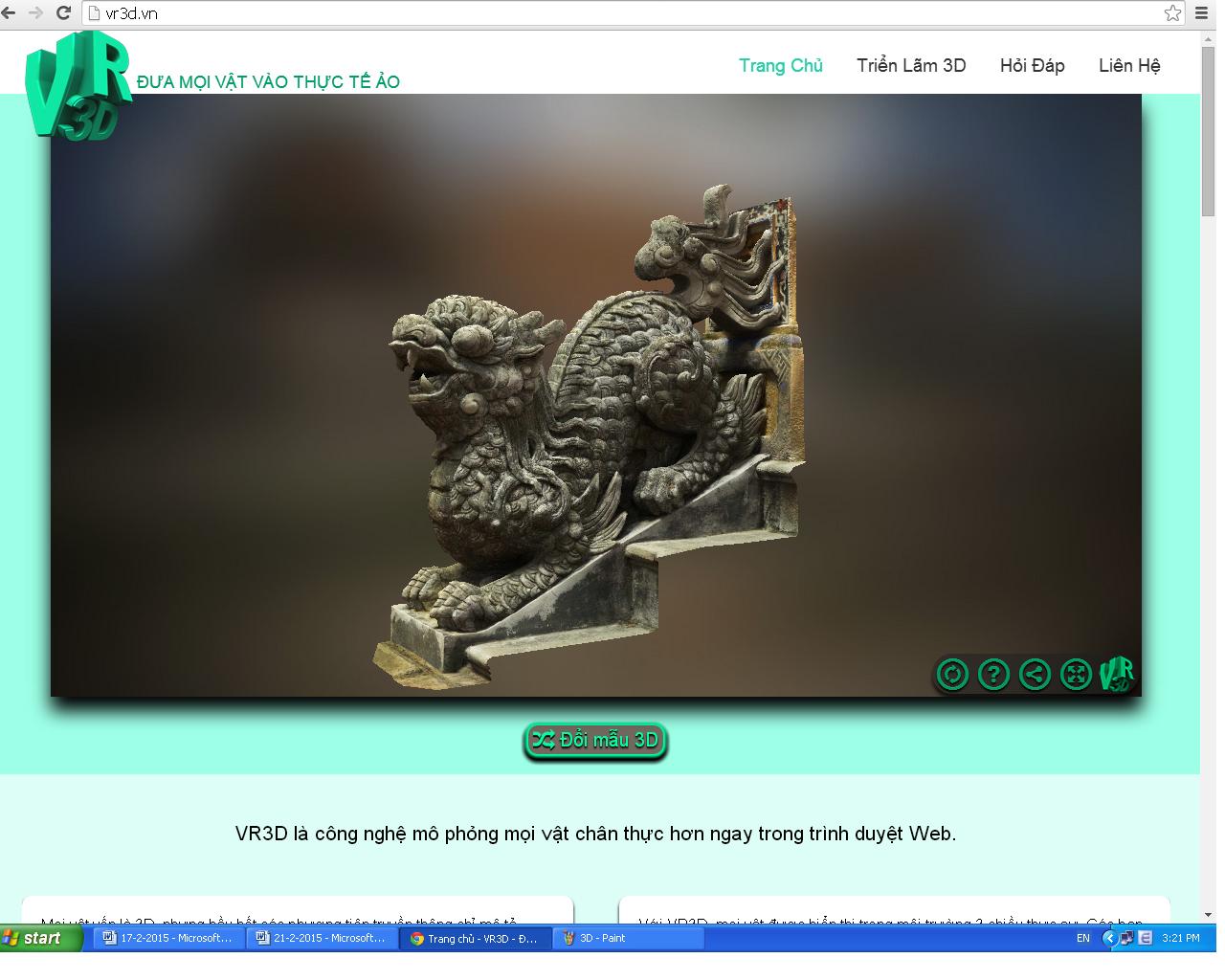1225x980 pixels.
Task: Click the share icon in viewer
Action: [x=1035, y=675]
